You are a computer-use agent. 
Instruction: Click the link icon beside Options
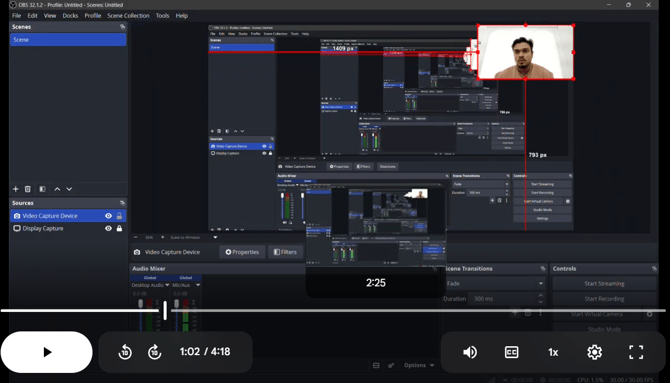click(391, 365)
